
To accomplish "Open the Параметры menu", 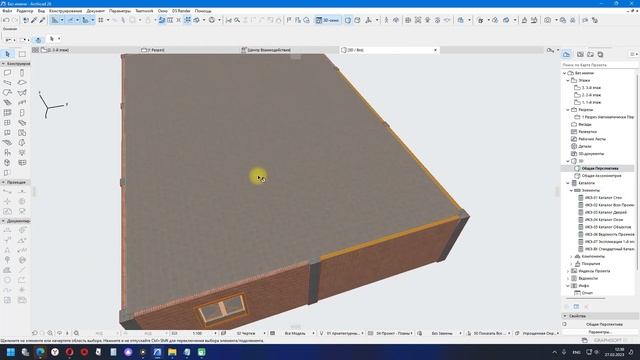I will coord(120,11).
